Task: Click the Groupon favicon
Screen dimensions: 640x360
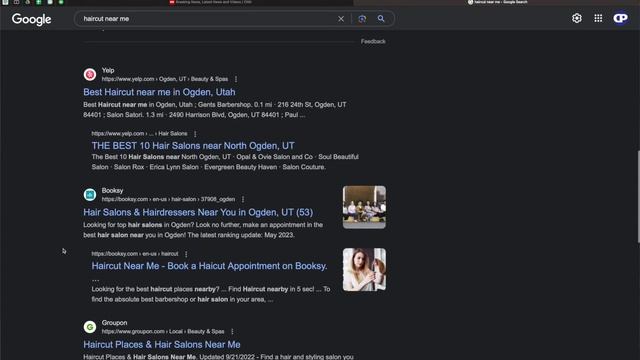Action: pyautogui.click(x=90, y=327)
